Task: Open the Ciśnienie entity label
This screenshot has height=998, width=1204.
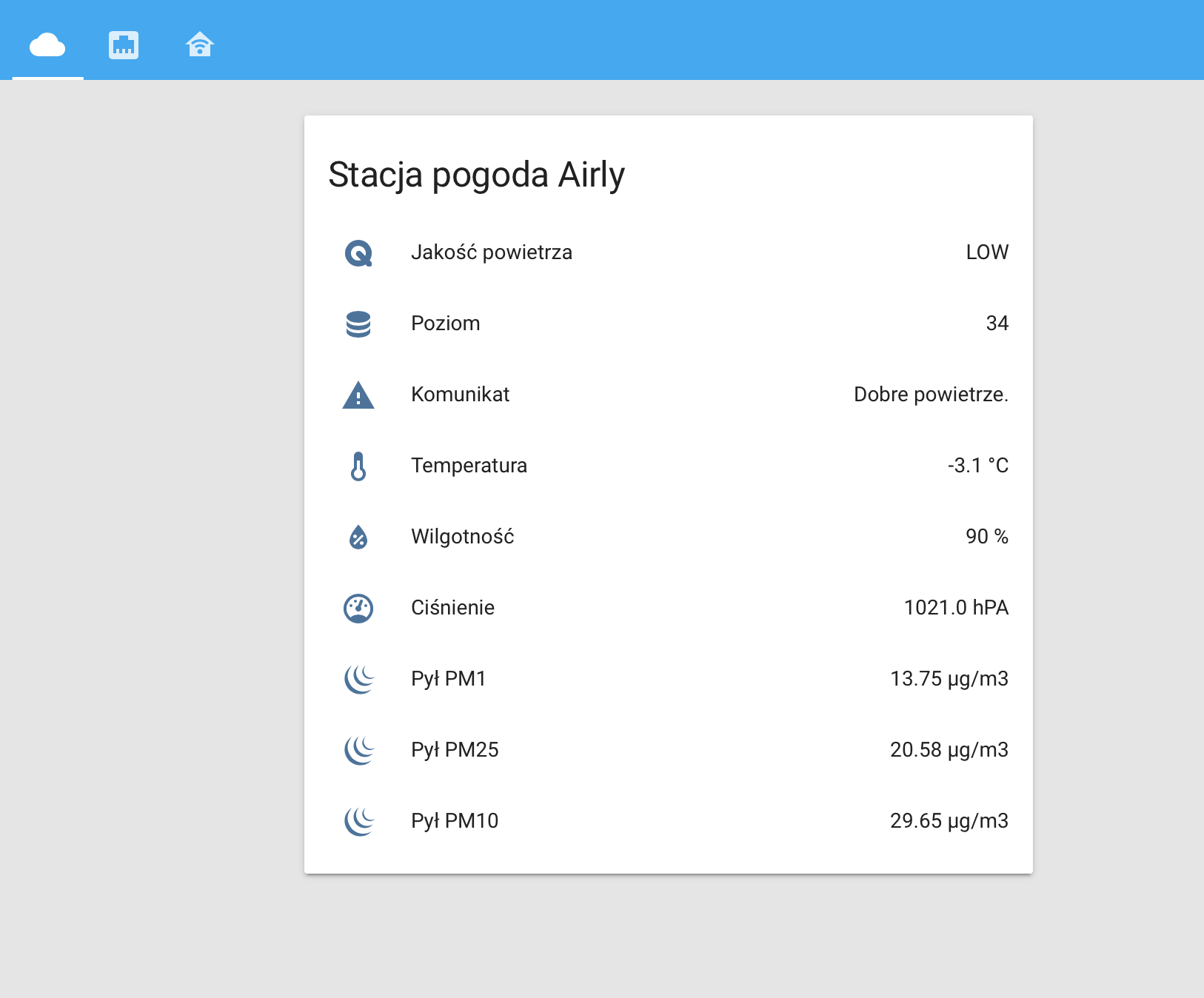Action: click(x=453, y=608)
